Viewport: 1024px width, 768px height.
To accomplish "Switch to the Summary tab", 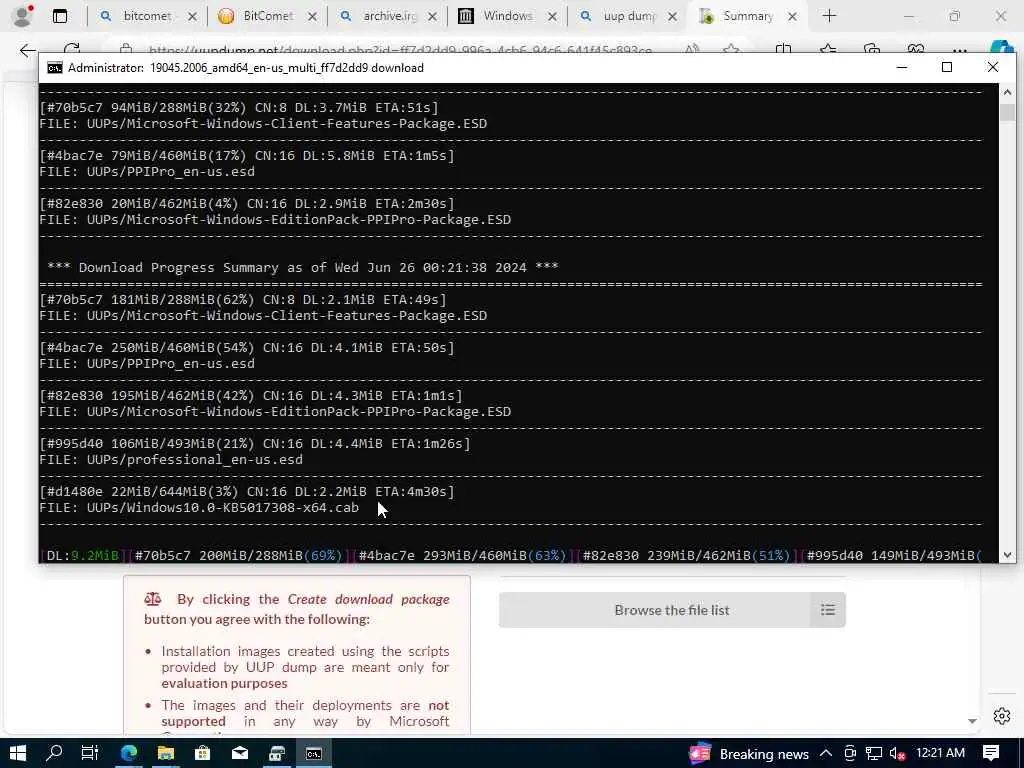I will click(x=747, y=16).
